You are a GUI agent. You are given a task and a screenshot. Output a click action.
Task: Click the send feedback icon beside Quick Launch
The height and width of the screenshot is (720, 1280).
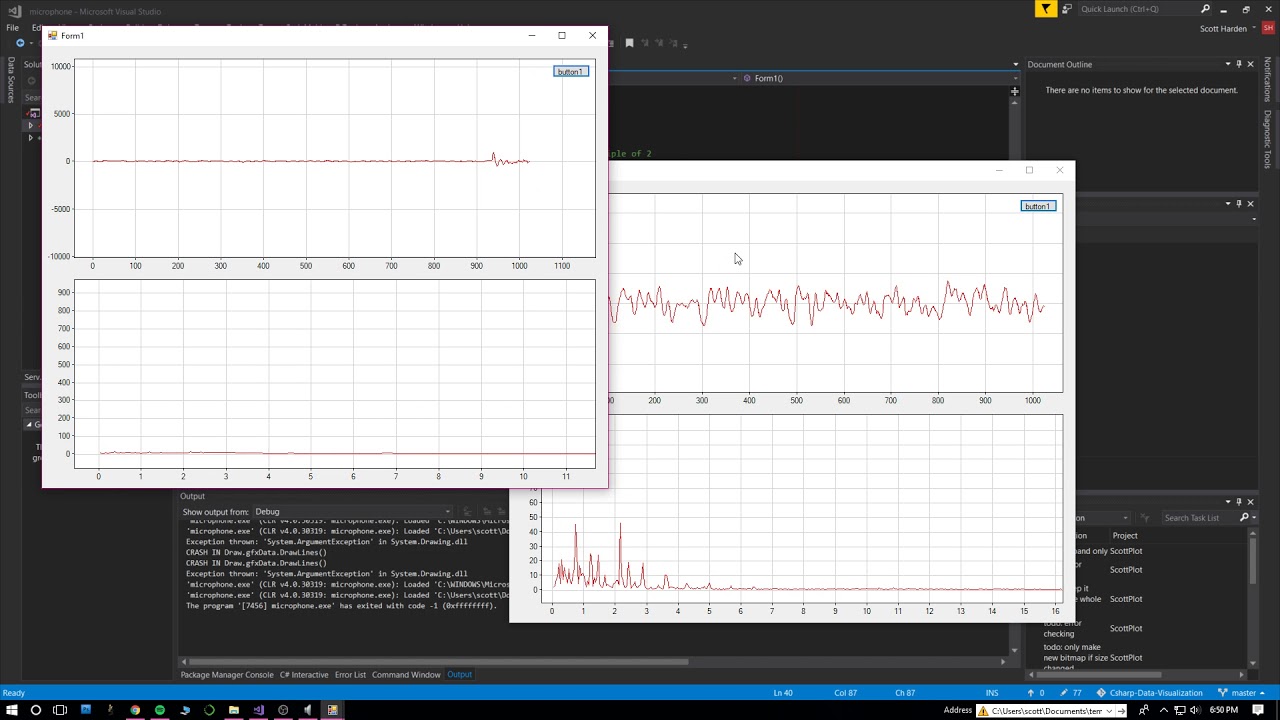[x=1067, y=9]
